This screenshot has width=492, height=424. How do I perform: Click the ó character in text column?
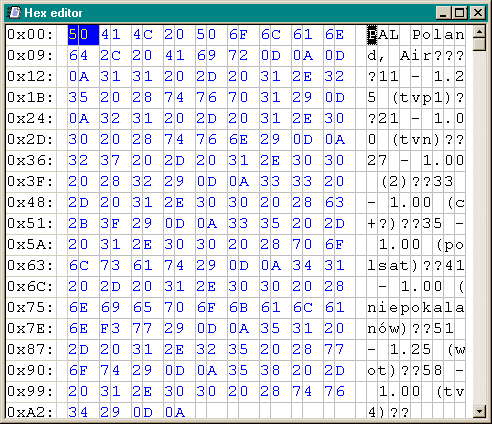(x=383, y=329)
